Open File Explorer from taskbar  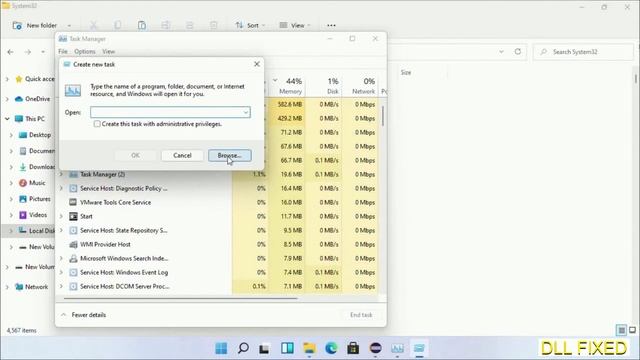(x=309, y=348)
